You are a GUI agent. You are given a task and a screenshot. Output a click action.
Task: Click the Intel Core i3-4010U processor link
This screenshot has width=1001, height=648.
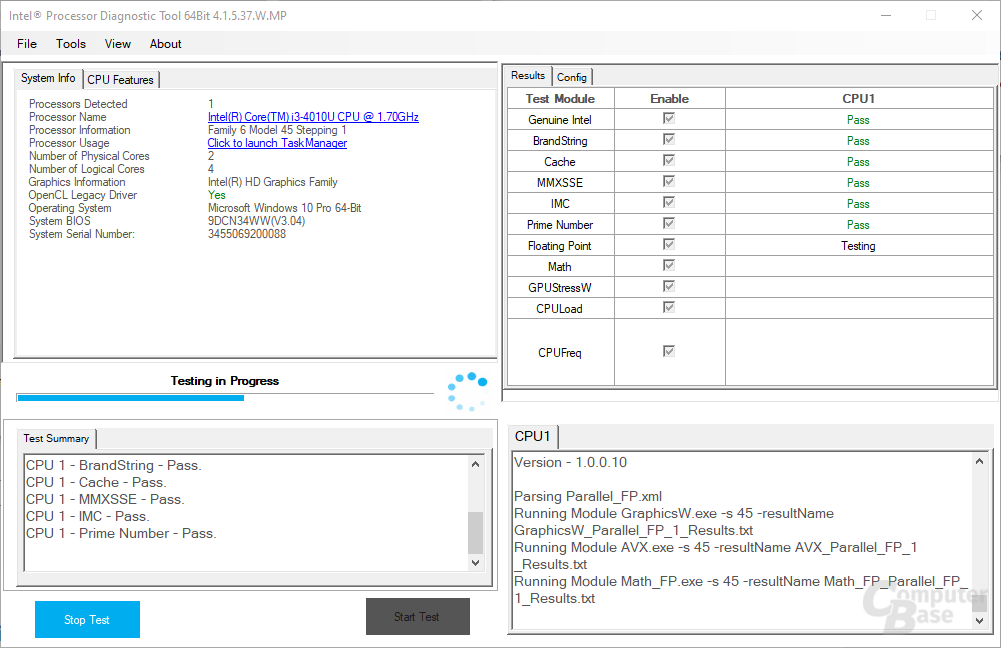point(313,116)
